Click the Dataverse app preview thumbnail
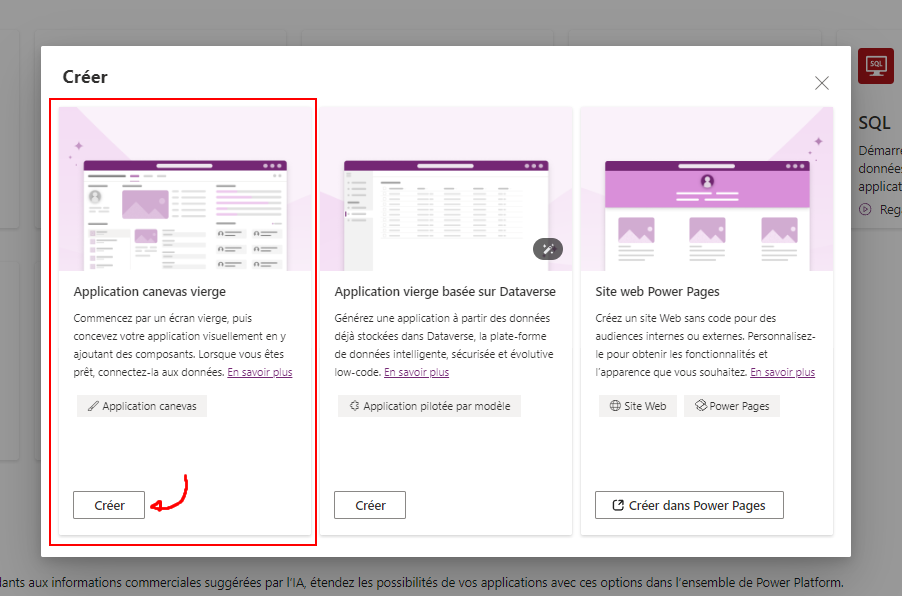Screen dimensions: 902x596 click(x=446, y=189)
